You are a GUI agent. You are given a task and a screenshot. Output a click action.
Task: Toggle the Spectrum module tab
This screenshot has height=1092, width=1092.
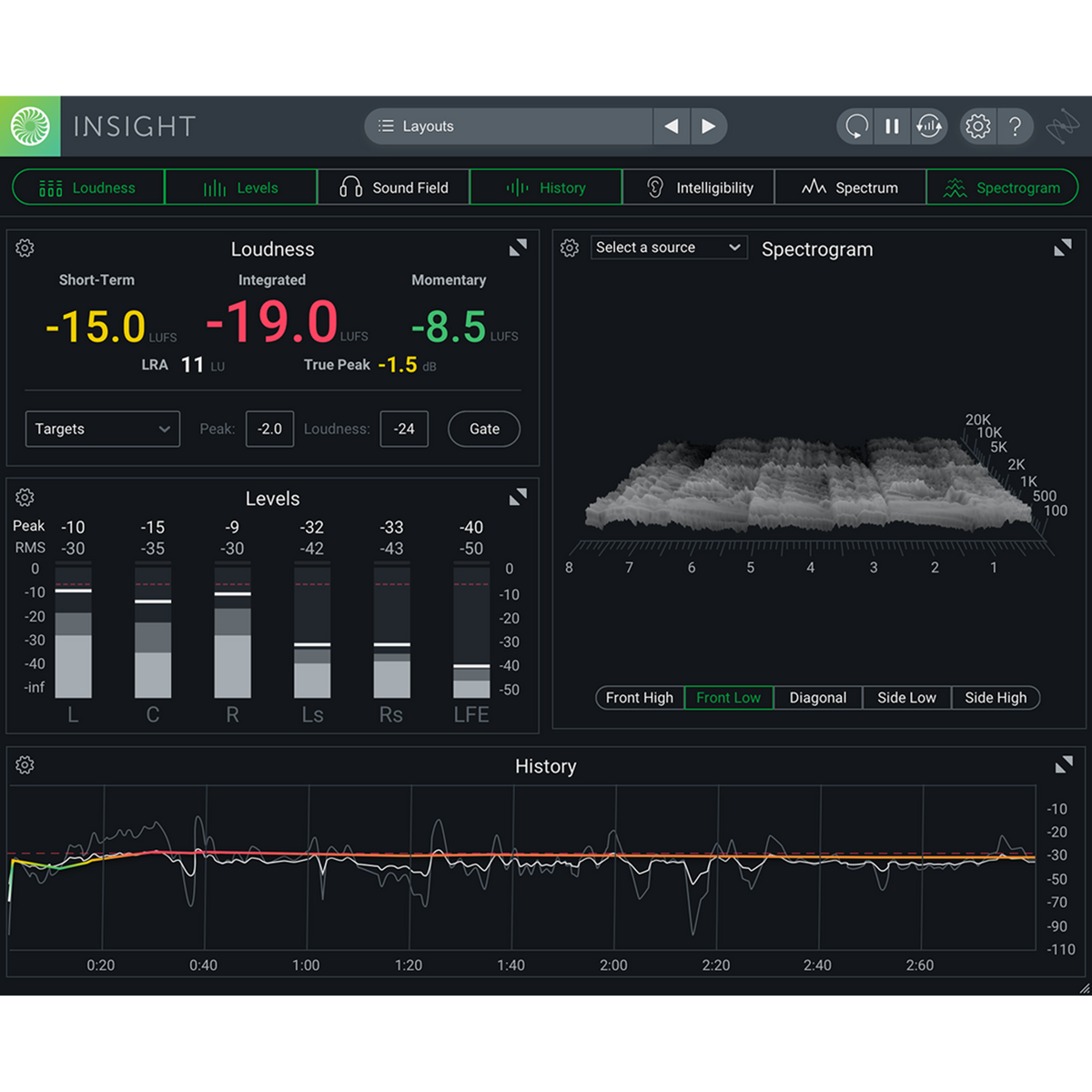851,187
